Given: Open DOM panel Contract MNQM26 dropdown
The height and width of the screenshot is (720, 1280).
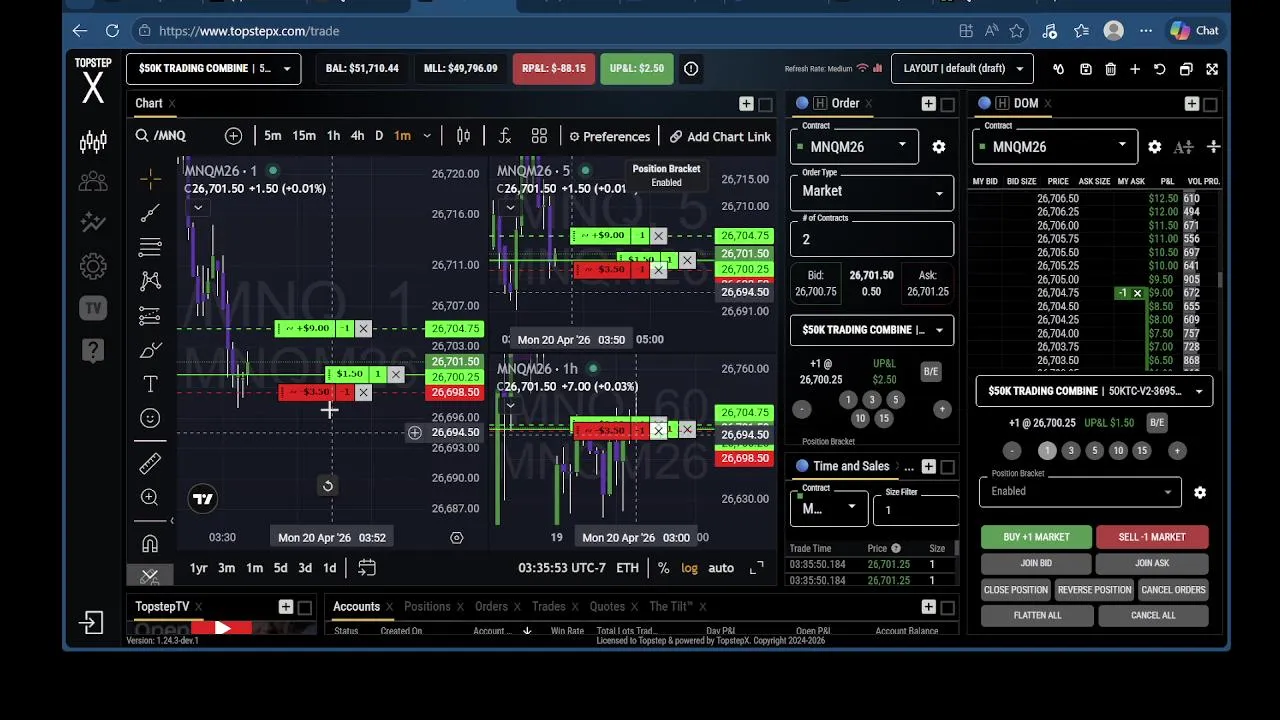Looking at the screenshot, I should tap(1056, 146).
